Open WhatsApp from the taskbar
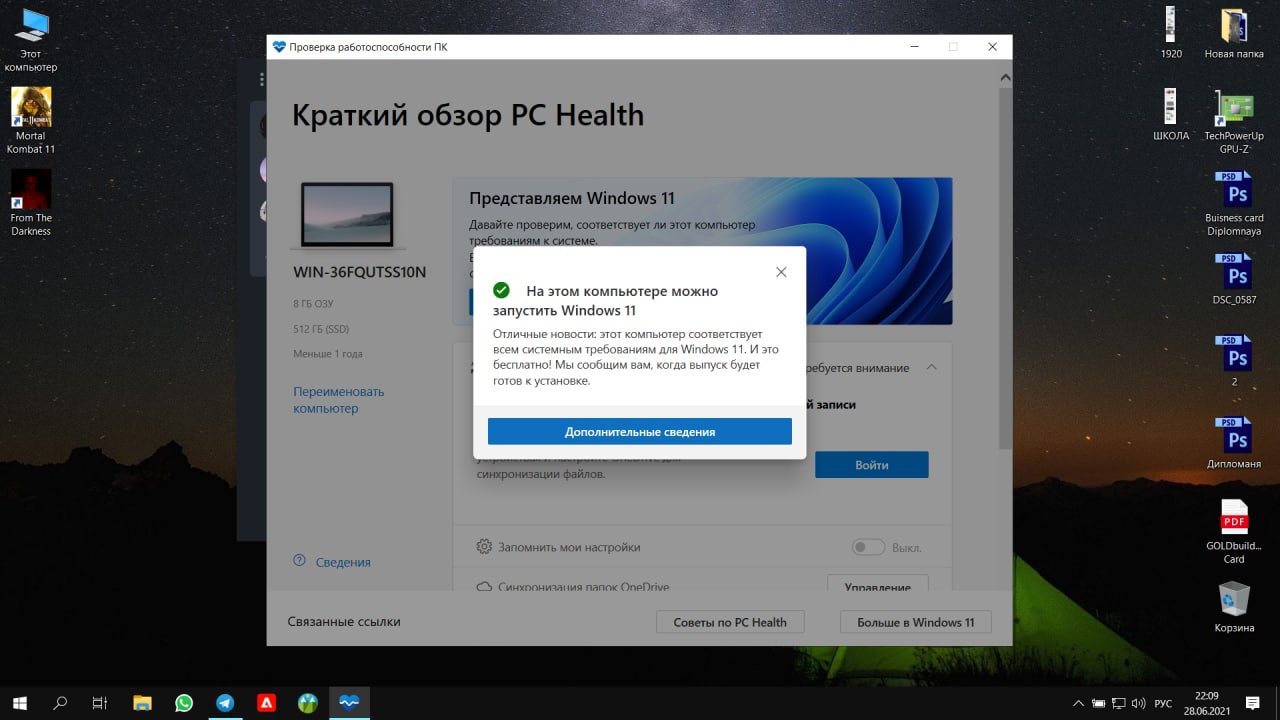1280x720 pixels. click(x=184, y=703)
